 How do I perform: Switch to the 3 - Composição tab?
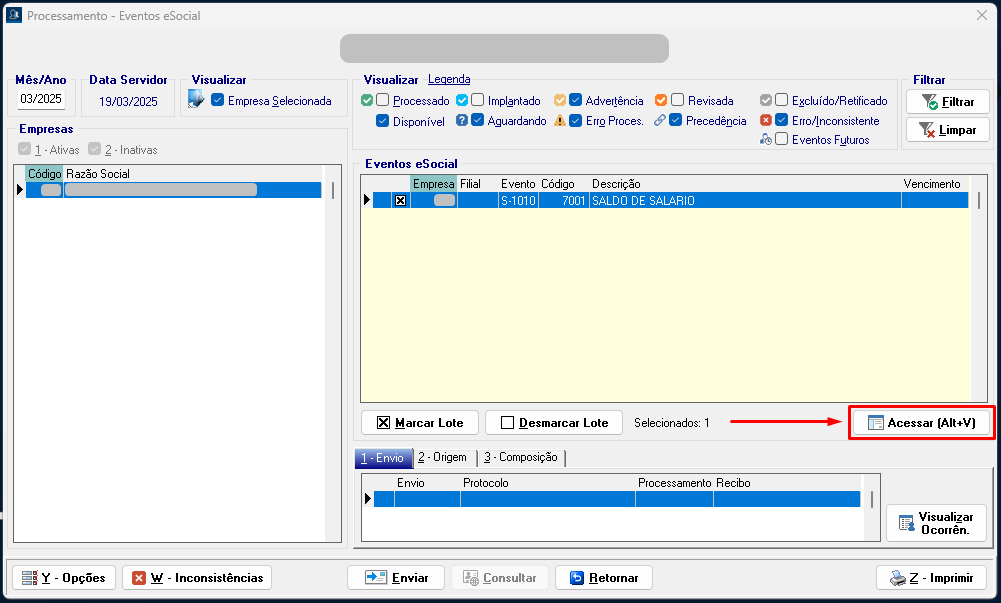[x=520, y=457]
